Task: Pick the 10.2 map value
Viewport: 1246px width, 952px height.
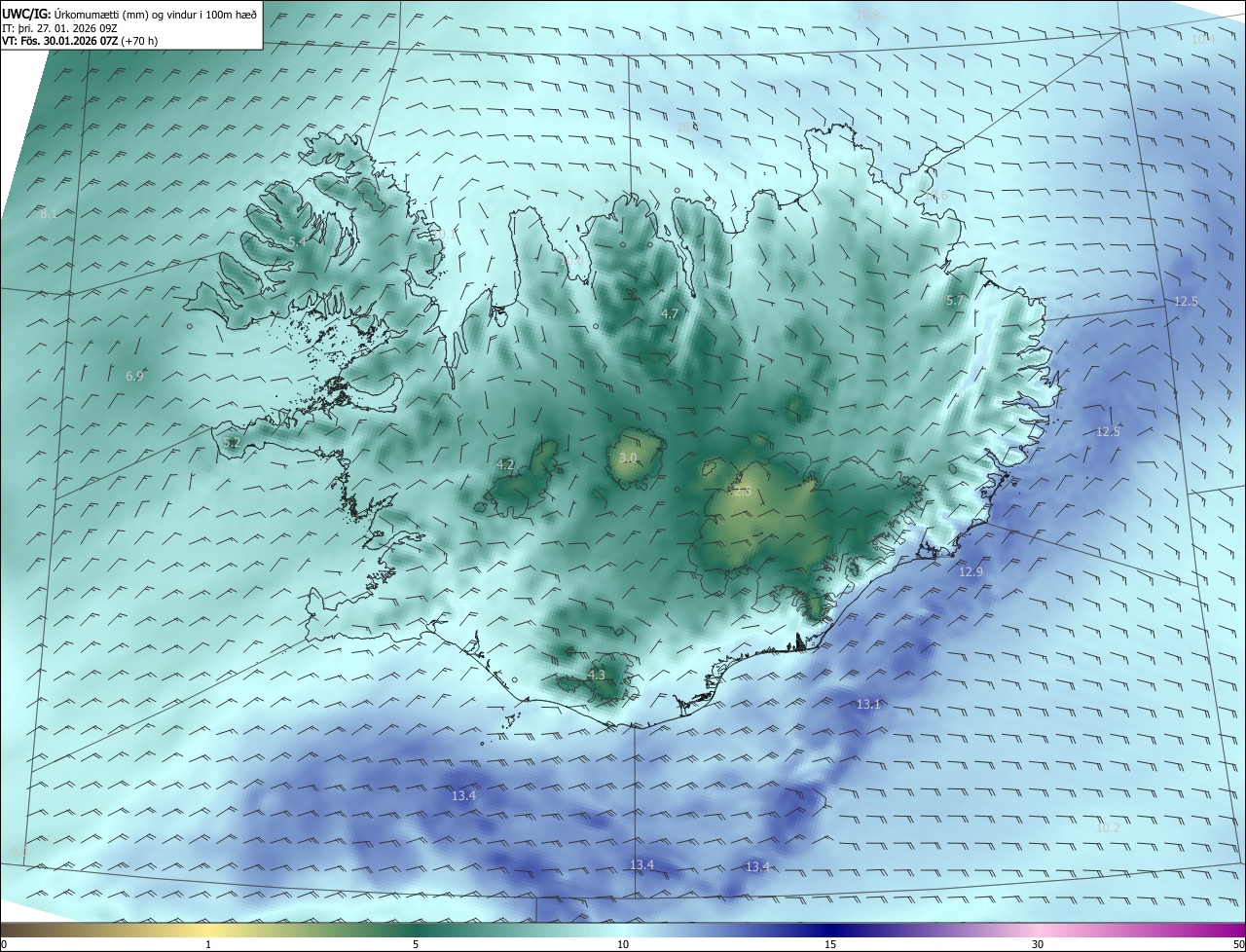Action: pos(1108,827)
